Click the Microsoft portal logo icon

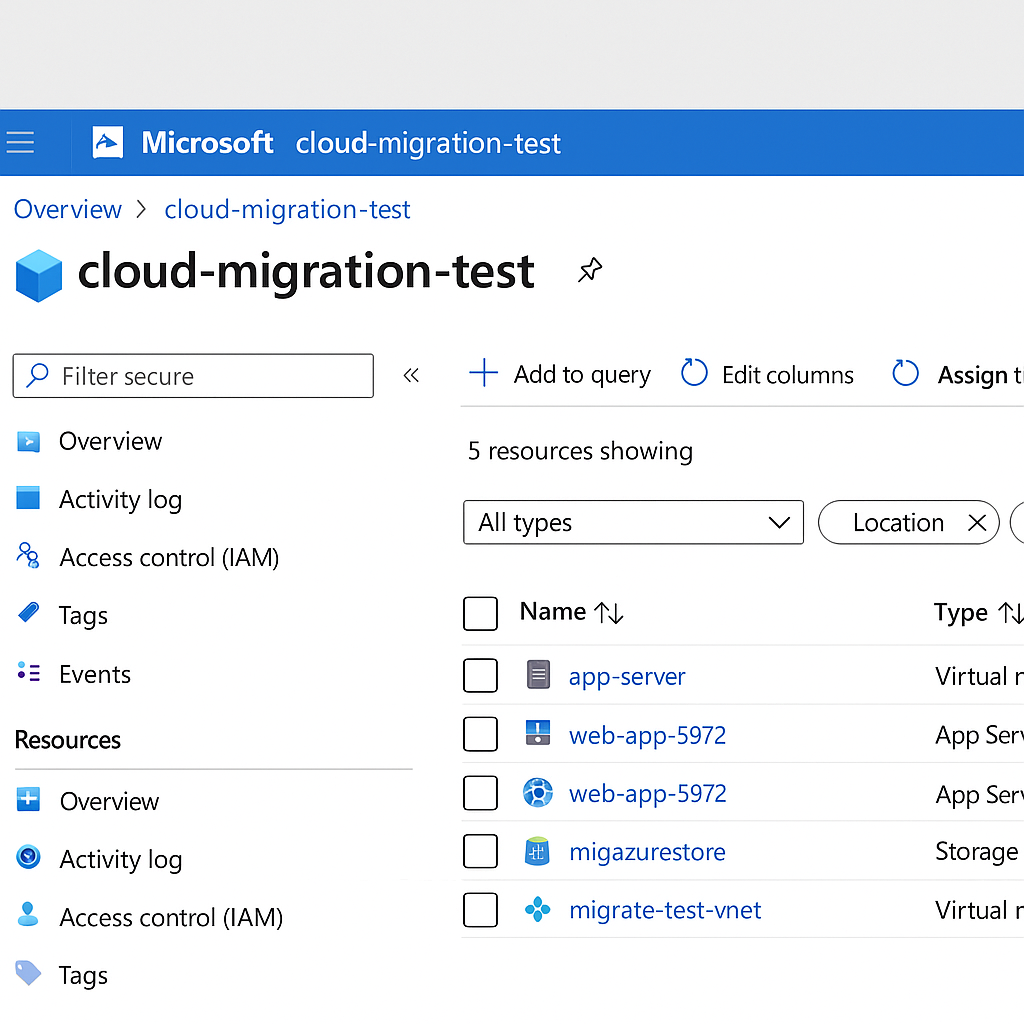click(108, 143)
